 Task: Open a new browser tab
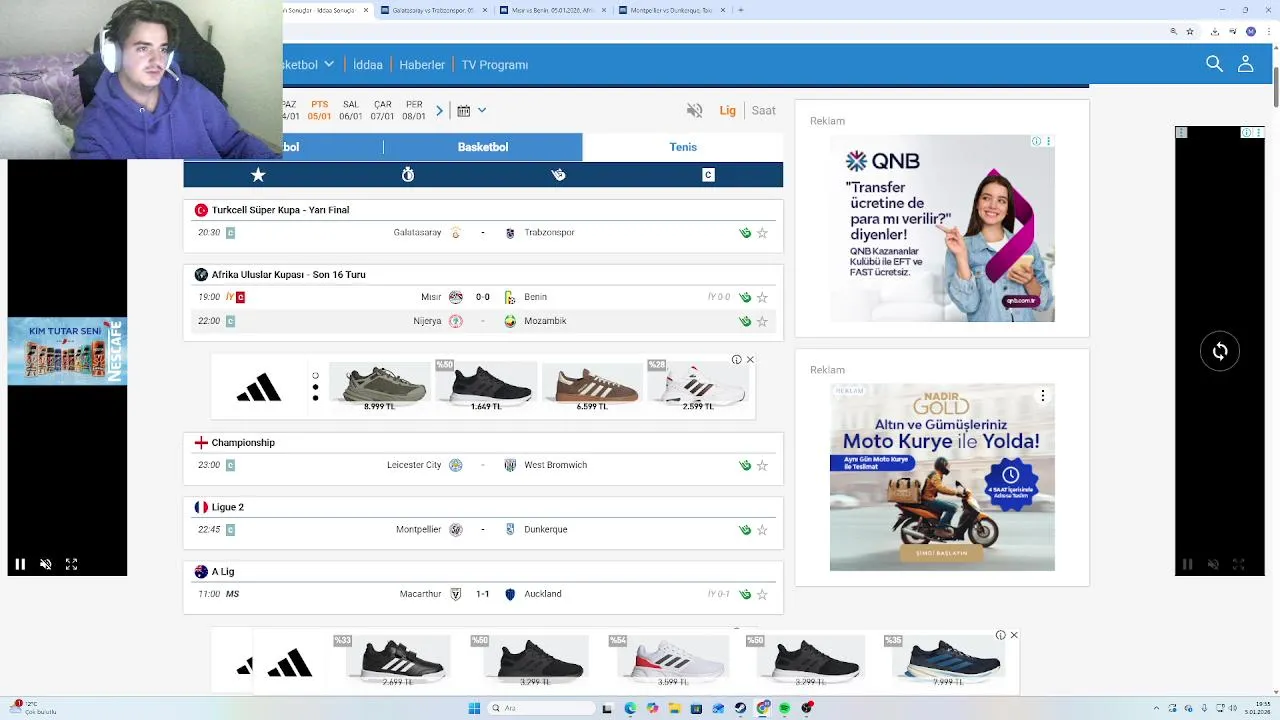(x=740, y=10)
